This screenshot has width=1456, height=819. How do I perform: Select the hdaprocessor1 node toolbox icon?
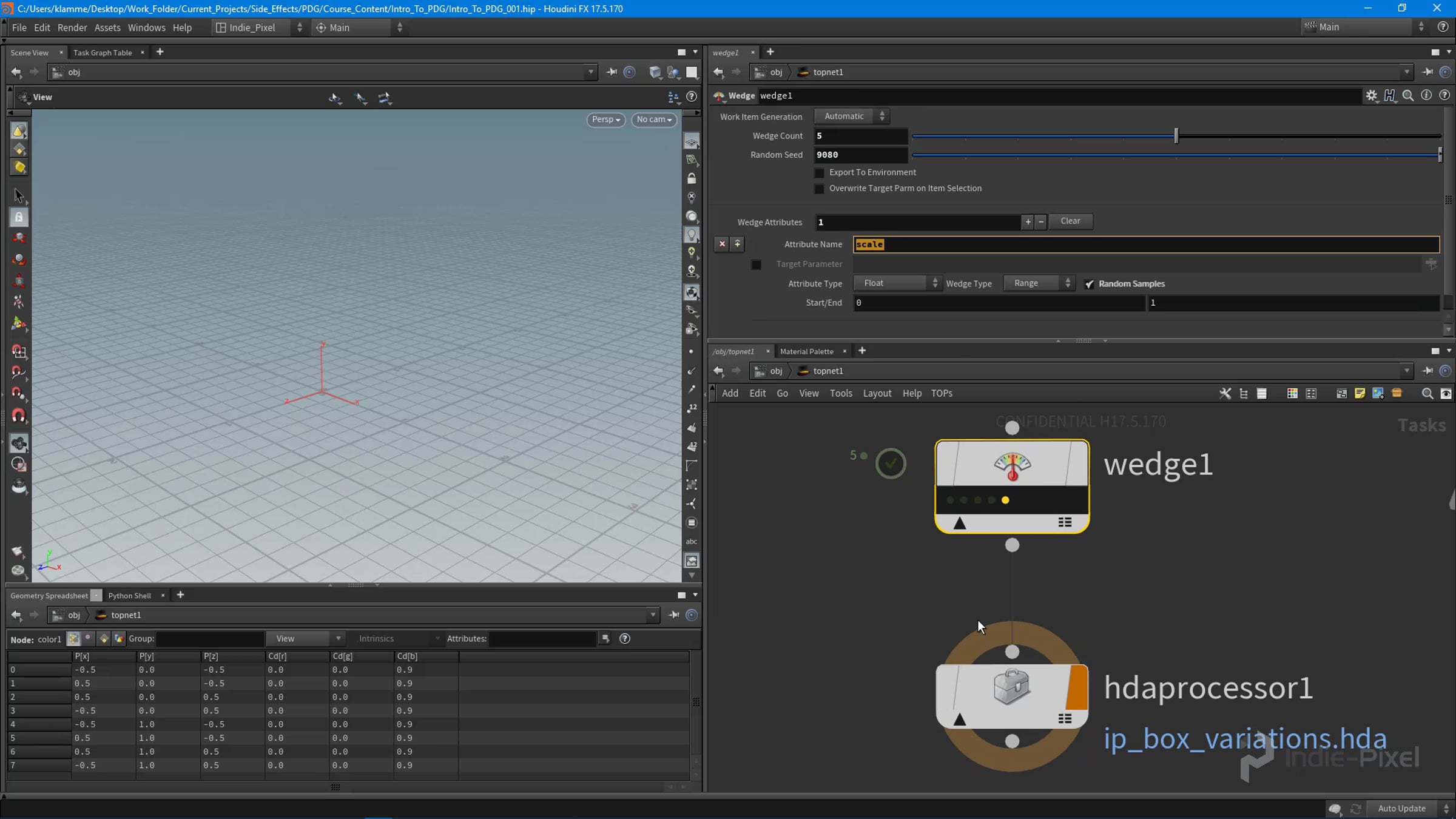point(1011,686)
